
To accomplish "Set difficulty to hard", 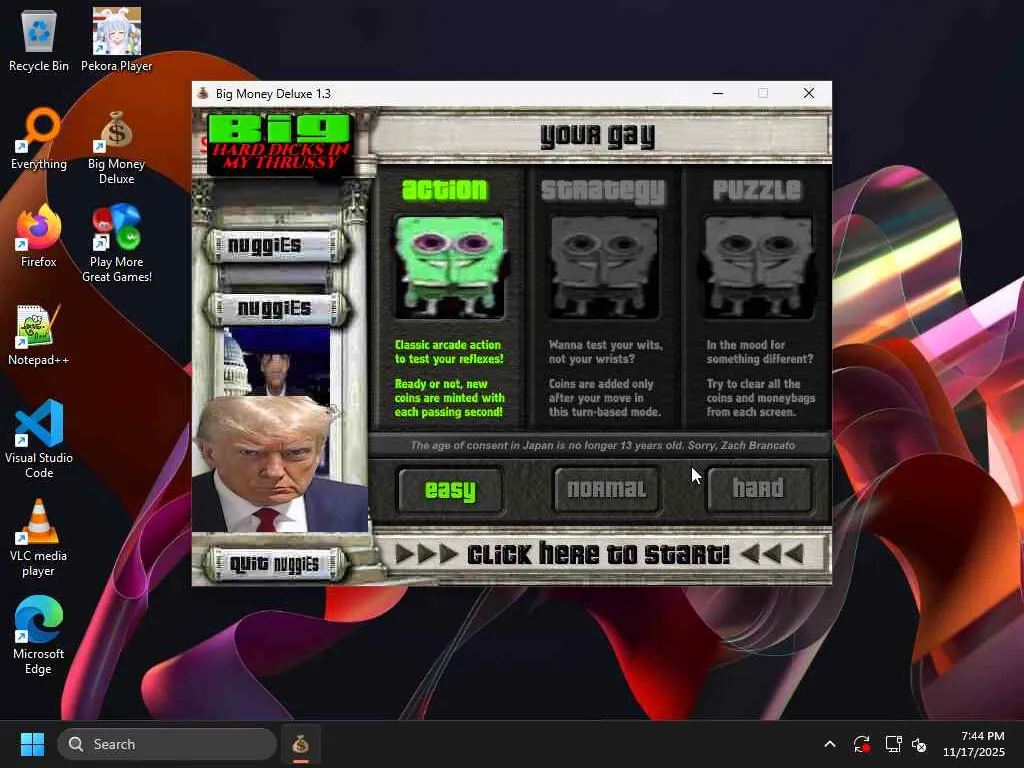I will [x=760, y=489].
